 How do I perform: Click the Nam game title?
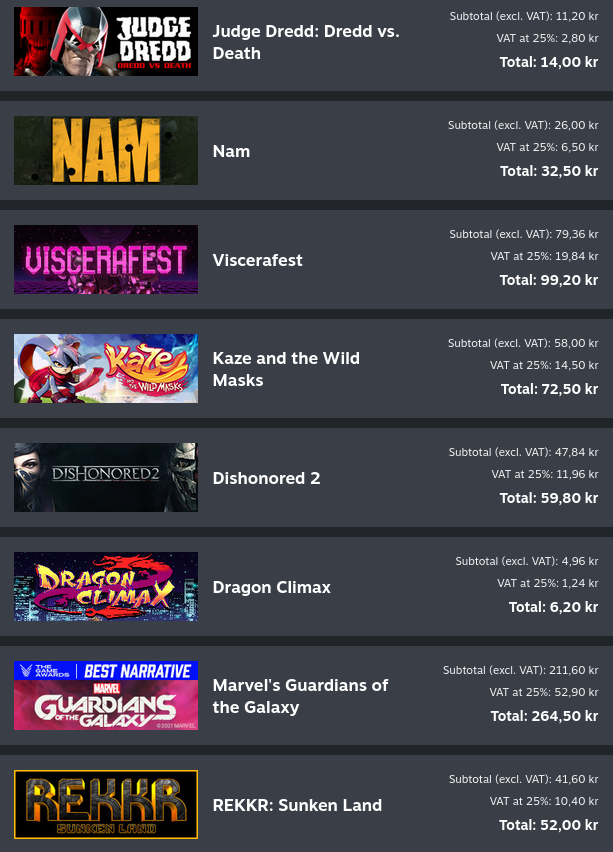click(x=232, y=151)
